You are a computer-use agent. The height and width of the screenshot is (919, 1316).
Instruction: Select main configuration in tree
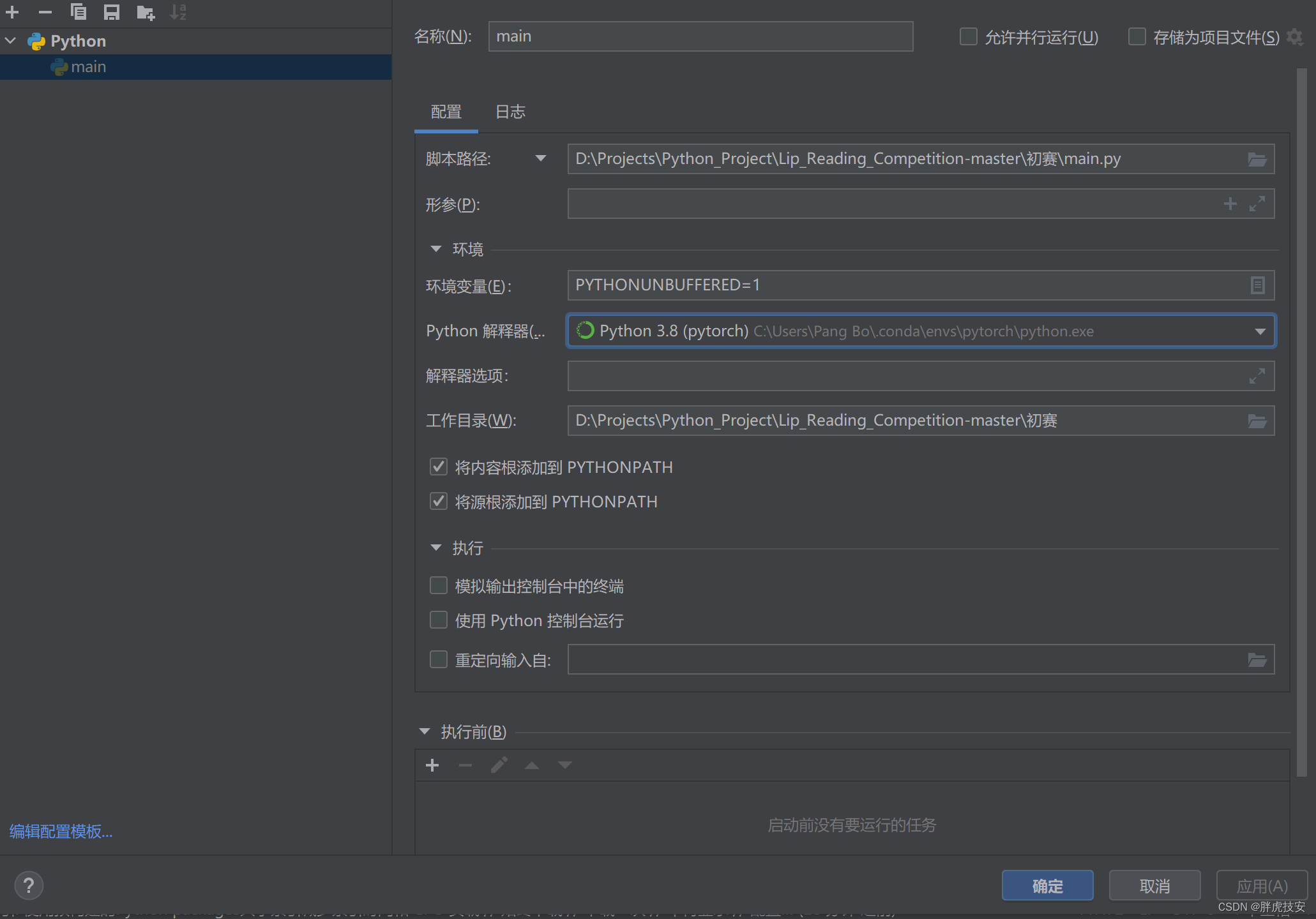88,67
